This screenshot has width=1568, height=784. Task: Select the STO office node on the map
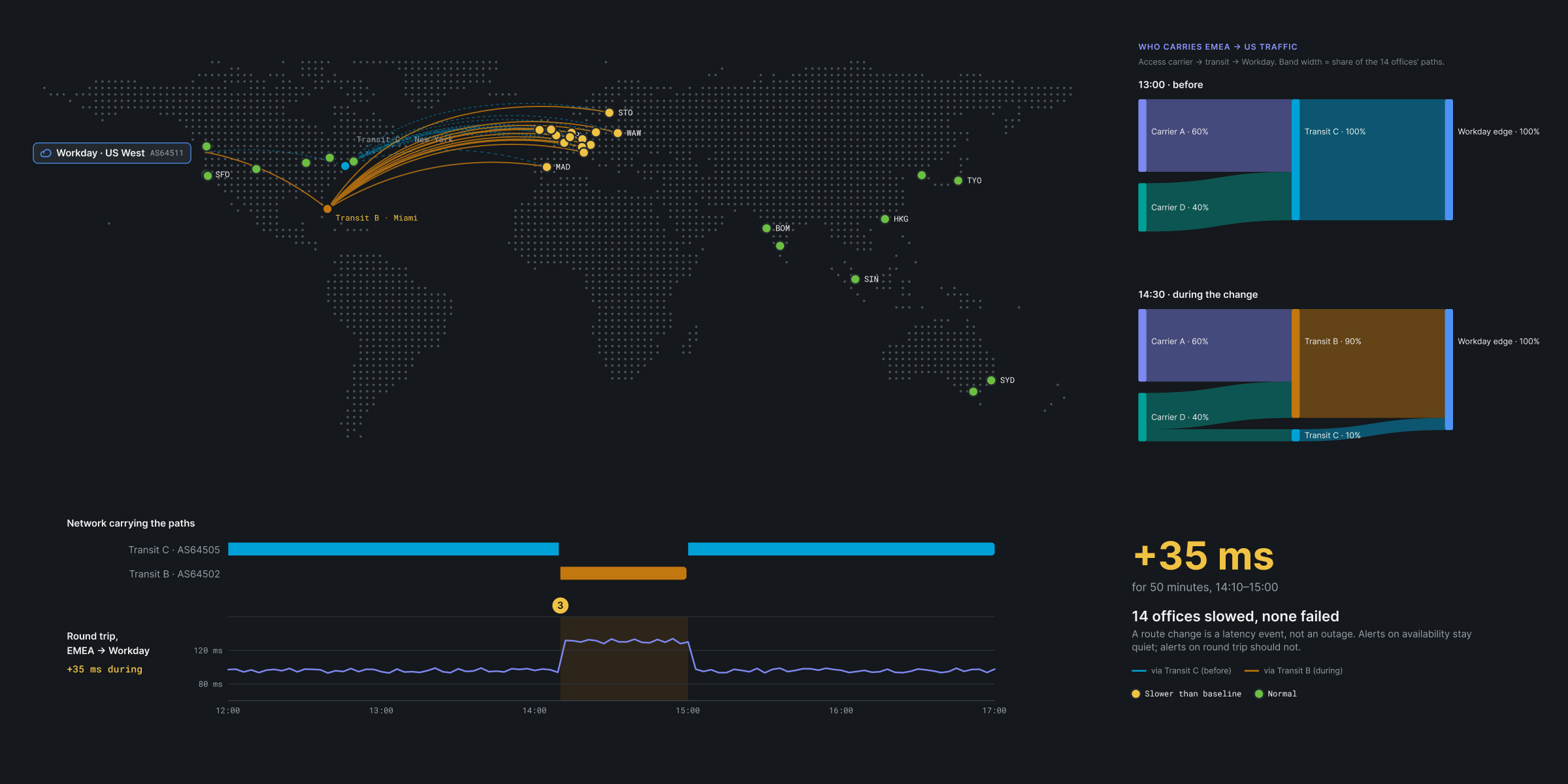pos(609,113)
